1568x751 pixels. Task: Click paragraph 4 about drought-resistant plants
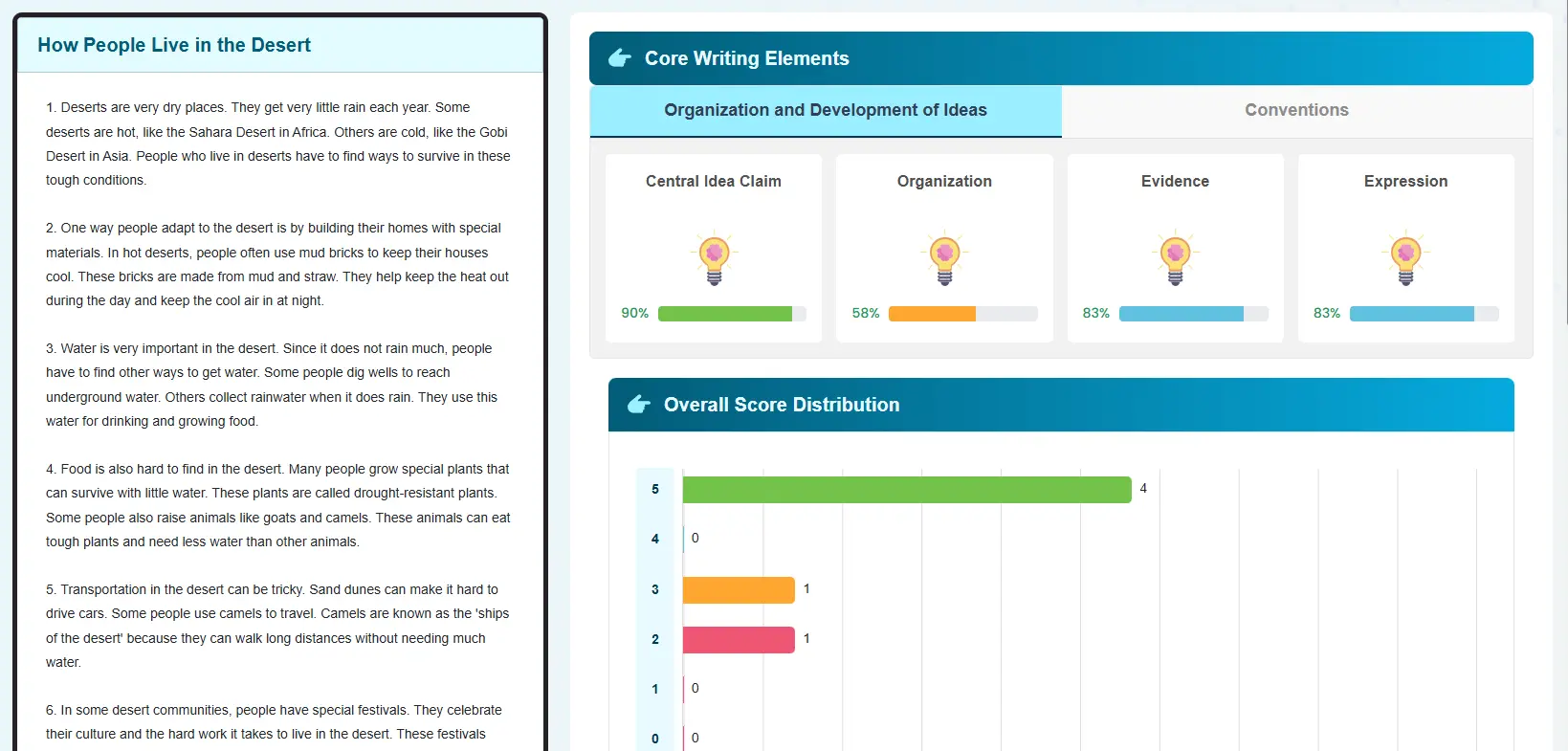click(x=278, y=506)
